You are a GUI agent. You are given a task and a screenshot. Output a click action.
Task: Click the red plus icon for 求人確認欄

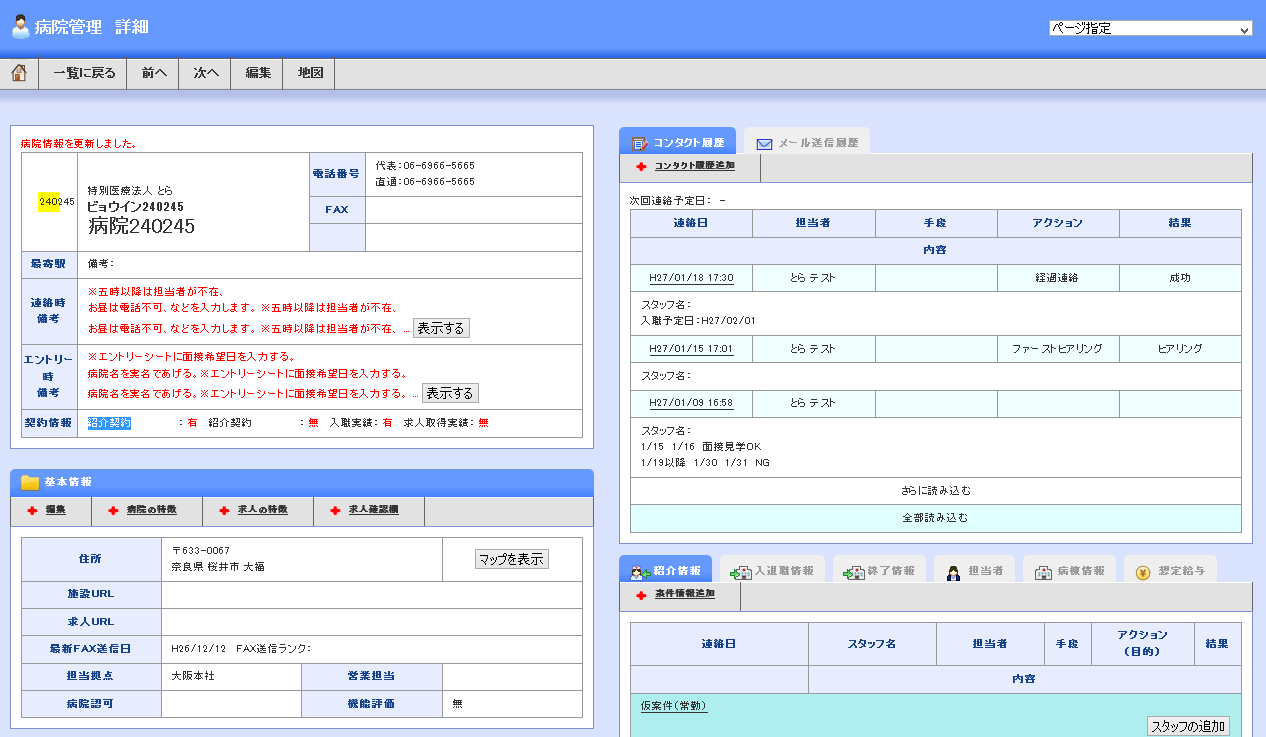click(335, 511)
